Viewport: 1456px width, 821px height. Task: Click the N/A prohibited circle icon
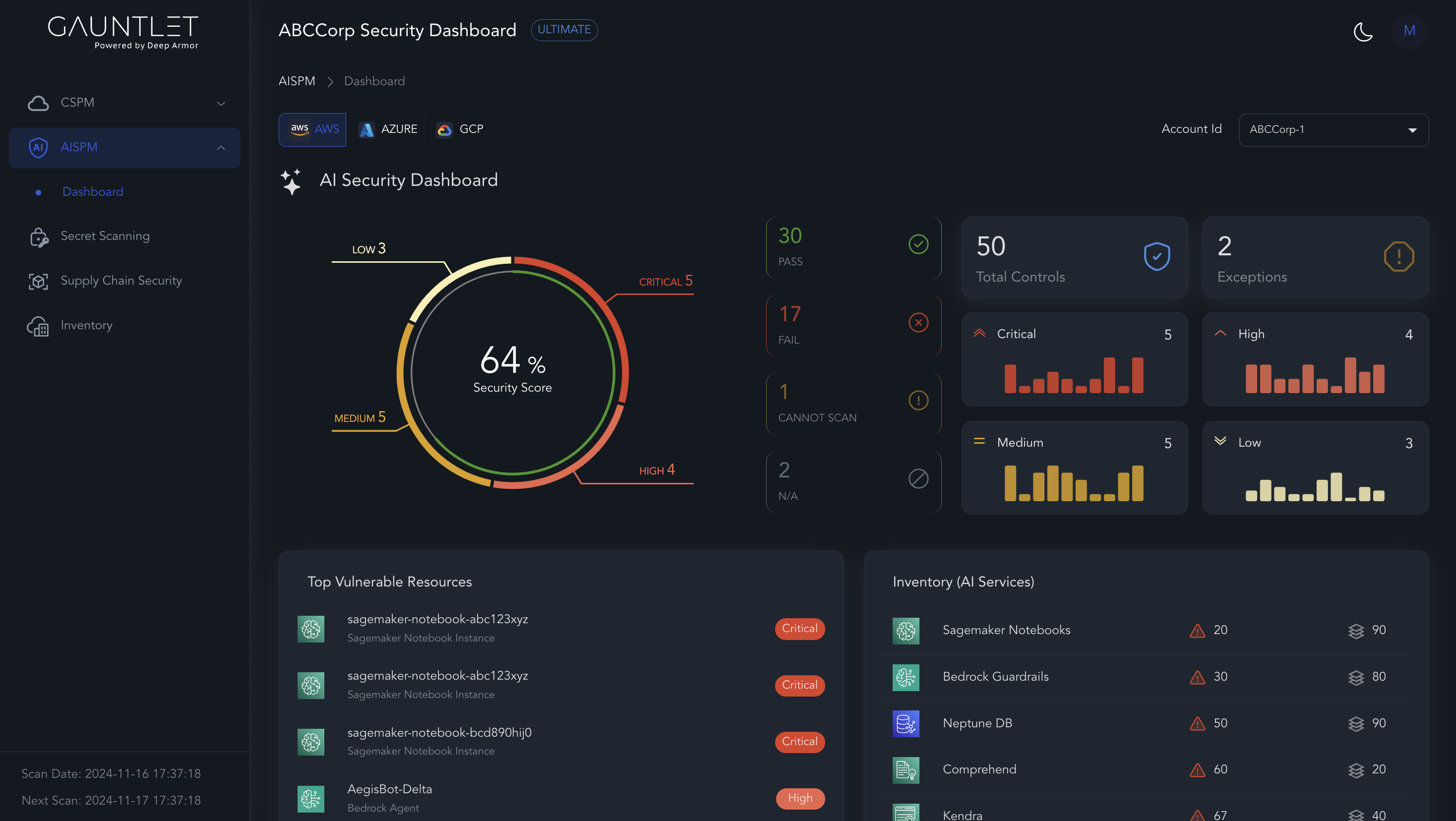click(918, 478)
